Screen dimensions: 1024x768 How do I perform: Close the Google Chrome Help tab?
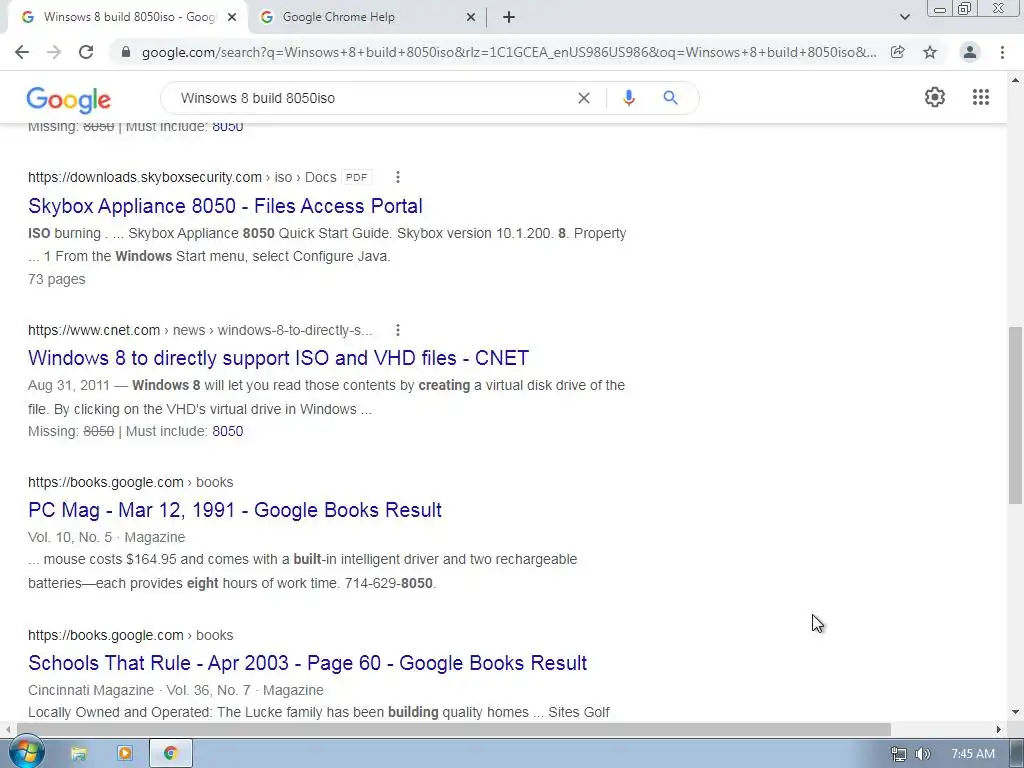click(471, 17)
